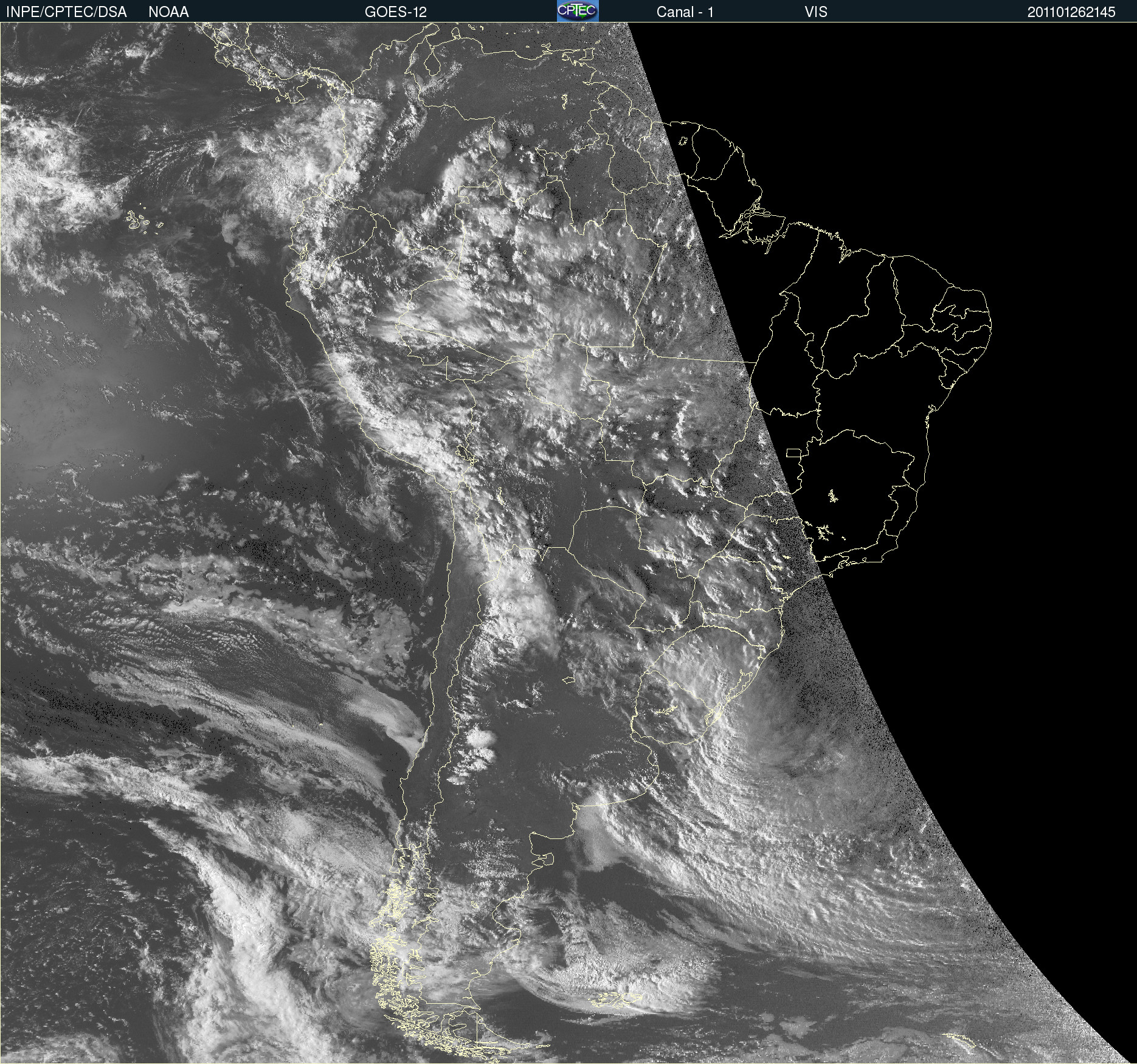
Task: Click the Canal - 1 label
Action: [x=685, y=12]
